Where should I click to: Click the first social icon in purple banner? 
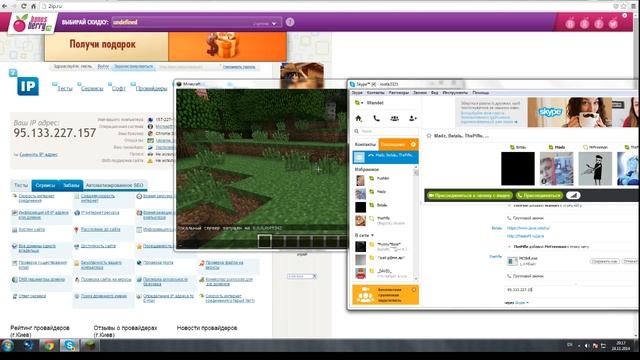(x=570, y=23)
